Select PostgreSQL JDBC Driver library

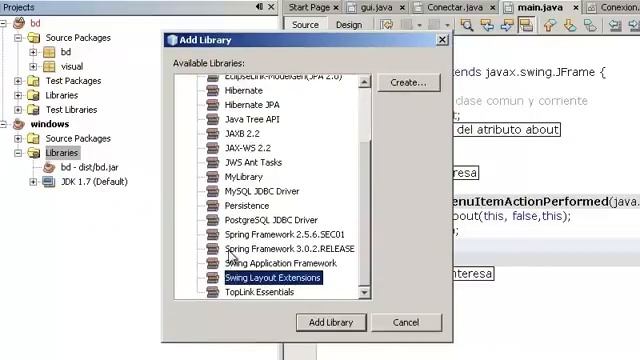(x=271, y=220)
